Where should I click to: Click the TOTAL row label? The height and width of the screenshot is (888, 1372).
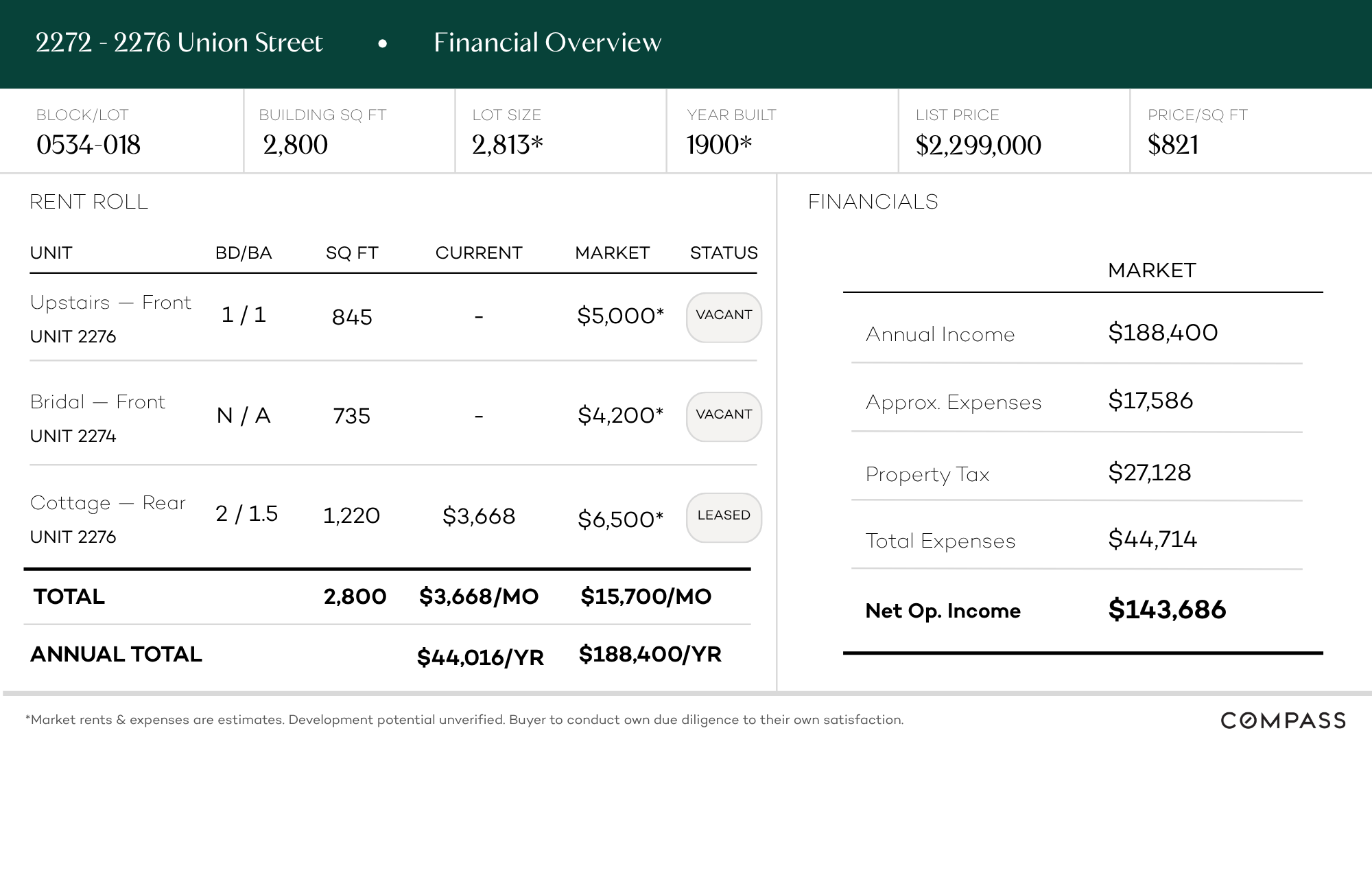69,597
